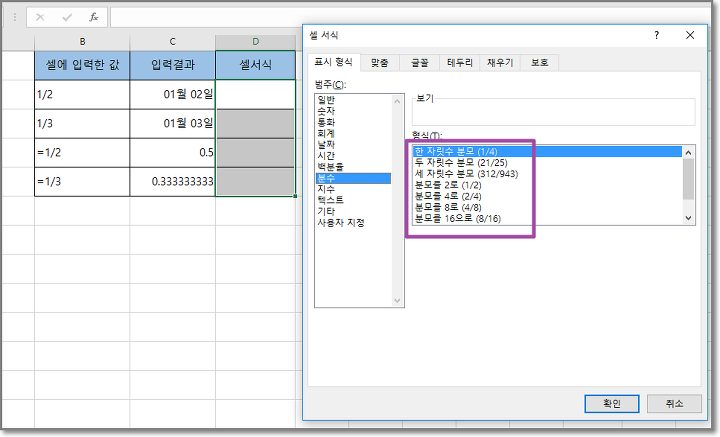Click the format list scrollbar thumb
Screen dimensions: 720x437
pos(688,179)
